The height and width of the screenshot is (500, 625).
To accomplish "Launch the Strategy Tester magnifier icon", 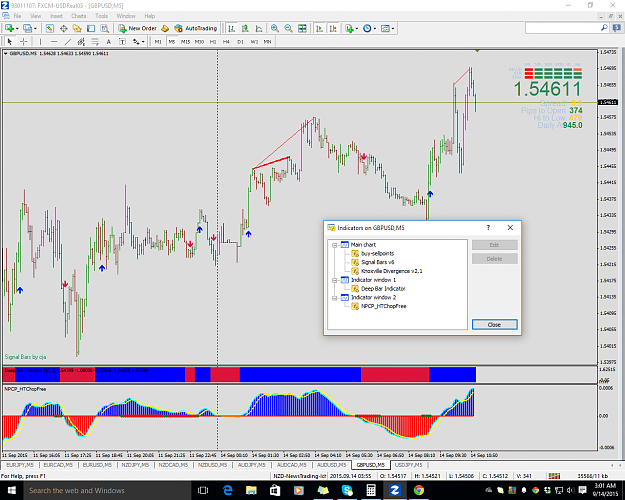I will pyautogui.click(x=104, y=28).
